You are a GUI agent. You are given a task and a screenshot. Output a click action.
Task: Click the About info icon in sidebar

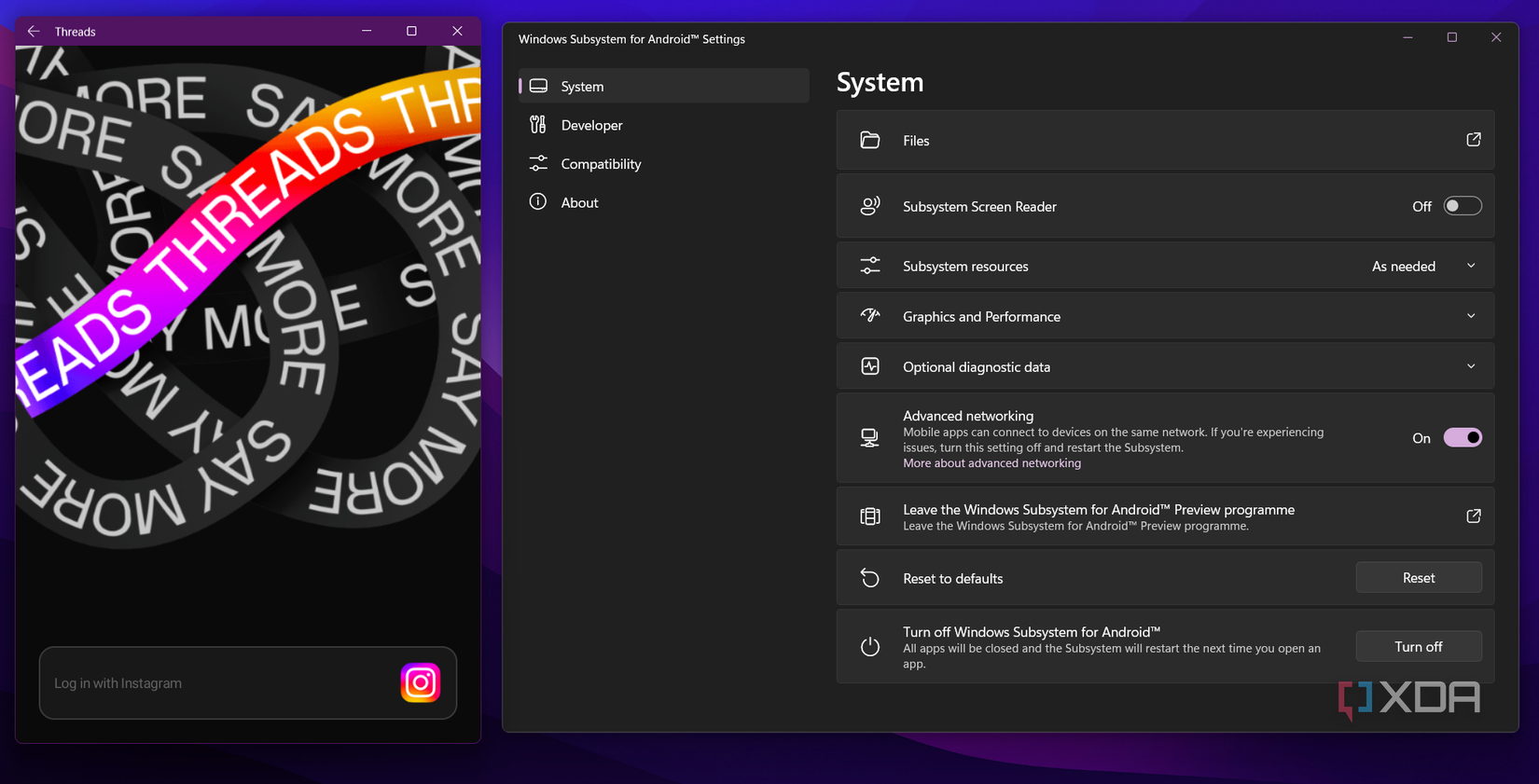pyautogui.click(x=538, y=201)
